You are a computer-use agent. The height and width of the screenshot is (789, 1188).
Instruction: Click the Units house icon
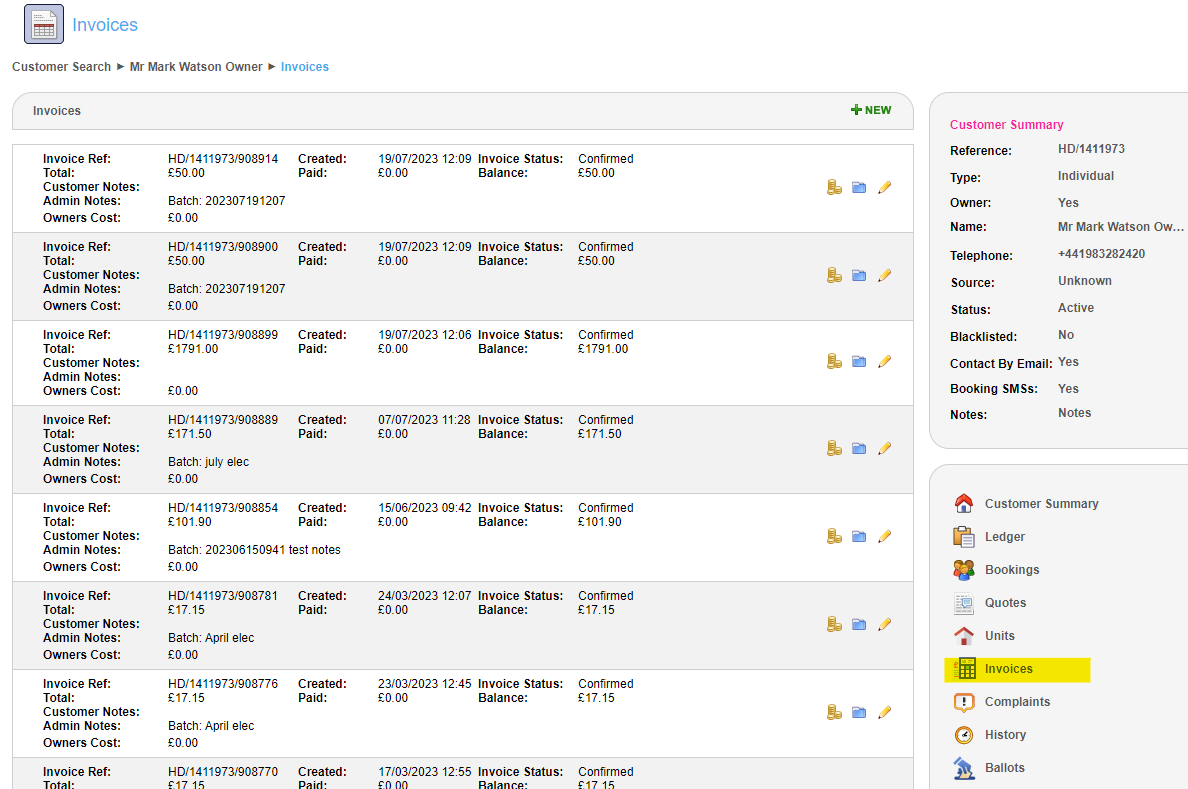tap(964, 635)
